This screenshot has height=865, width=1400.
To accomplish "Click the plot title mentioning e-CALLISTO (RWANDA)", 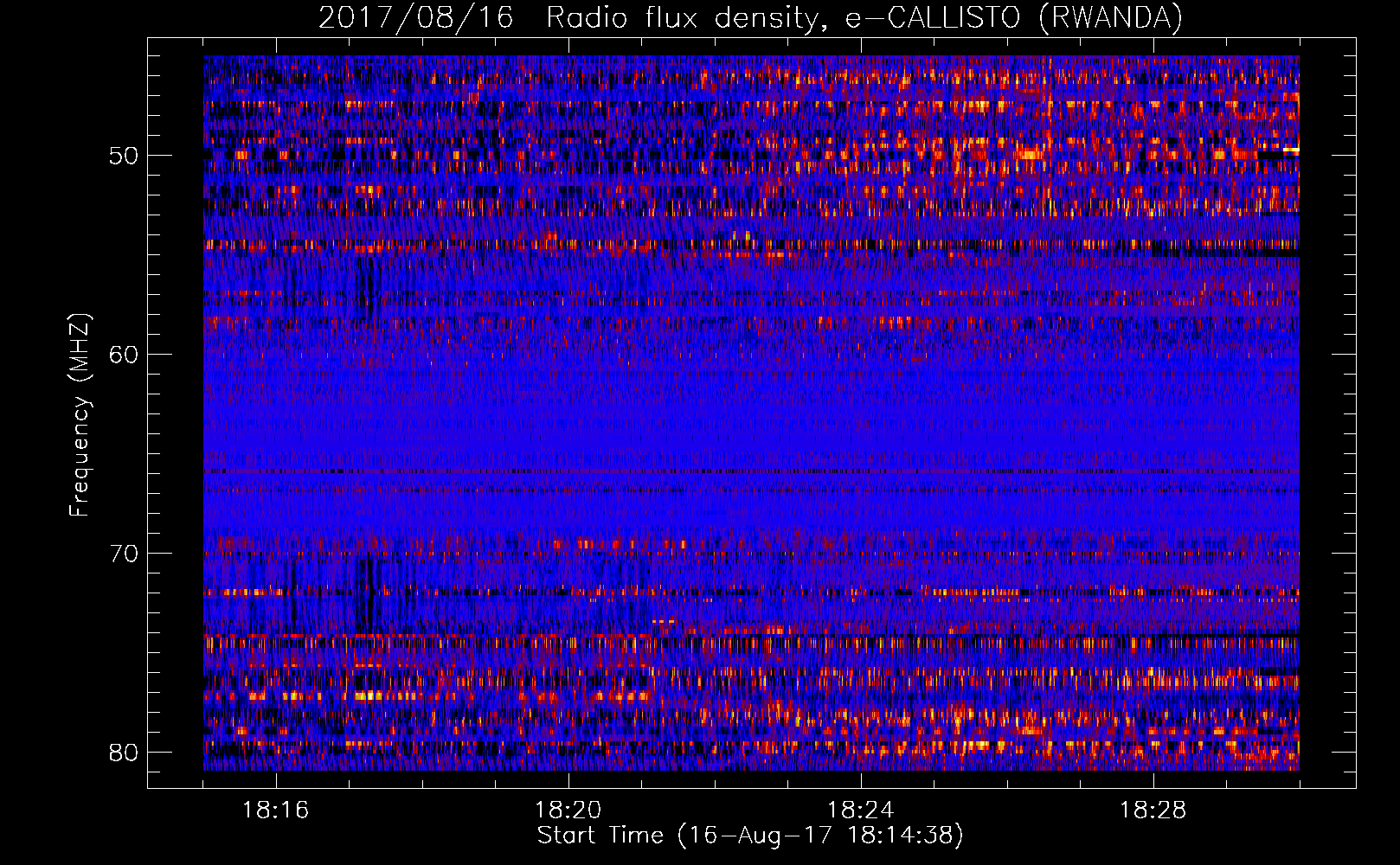I will coord(750,17).
